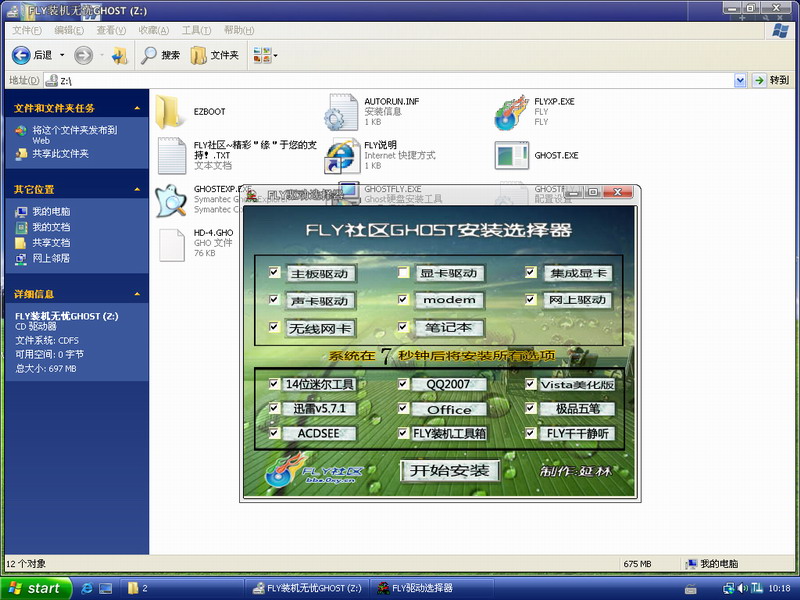Open 共享文档 from the sidebar icon
This screenshot has height=600, width=800.
click(21, 243)
